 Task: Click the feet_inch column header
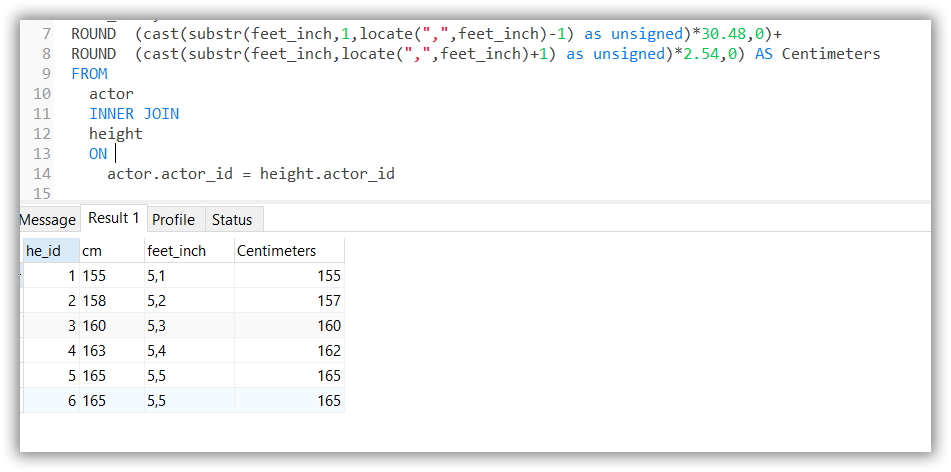189,251
